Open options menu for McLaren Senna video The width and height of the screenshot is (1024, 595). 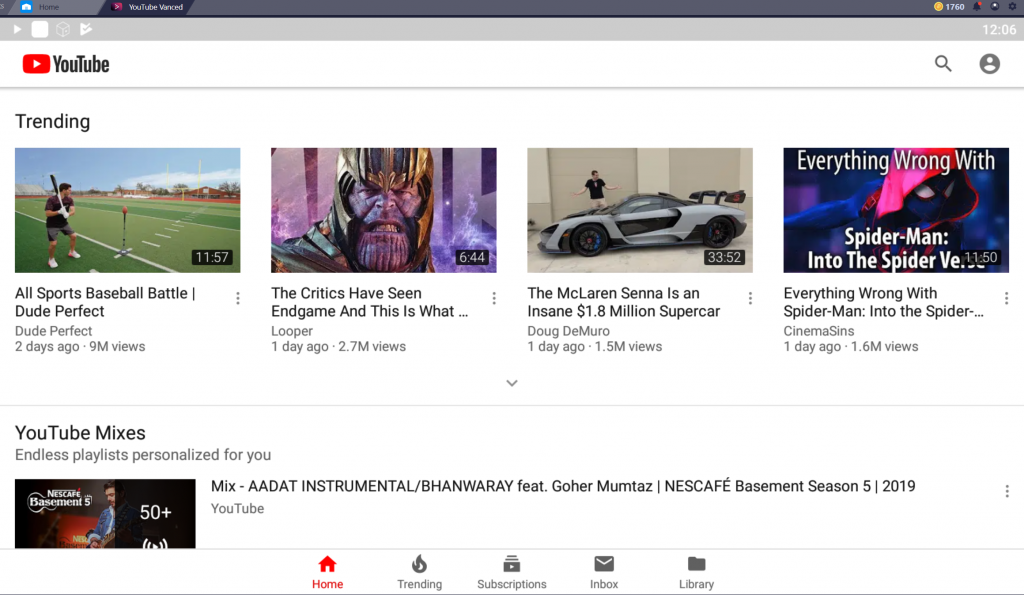click(750, 298)
